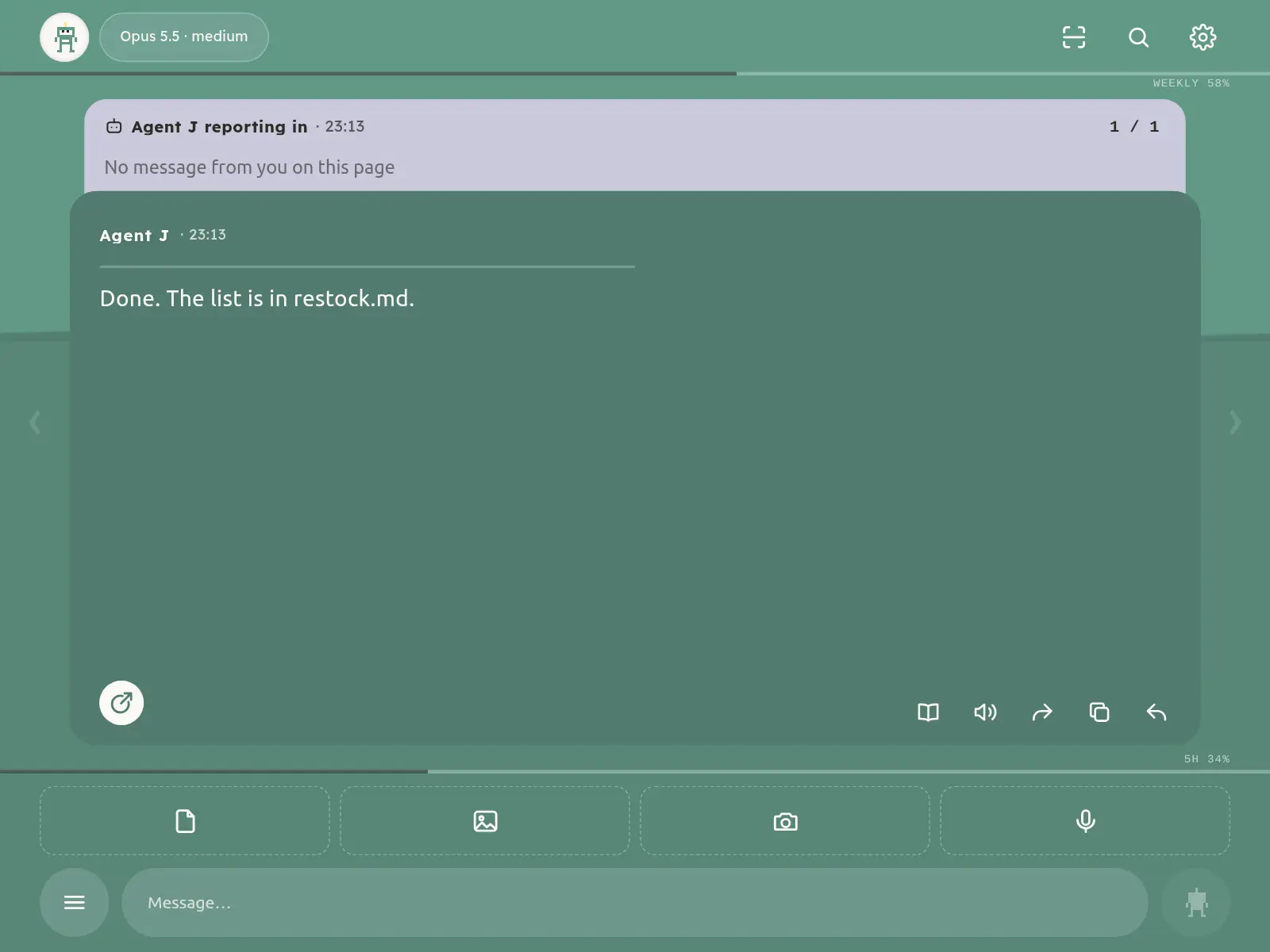Click the robot send button

[1196, 903]
